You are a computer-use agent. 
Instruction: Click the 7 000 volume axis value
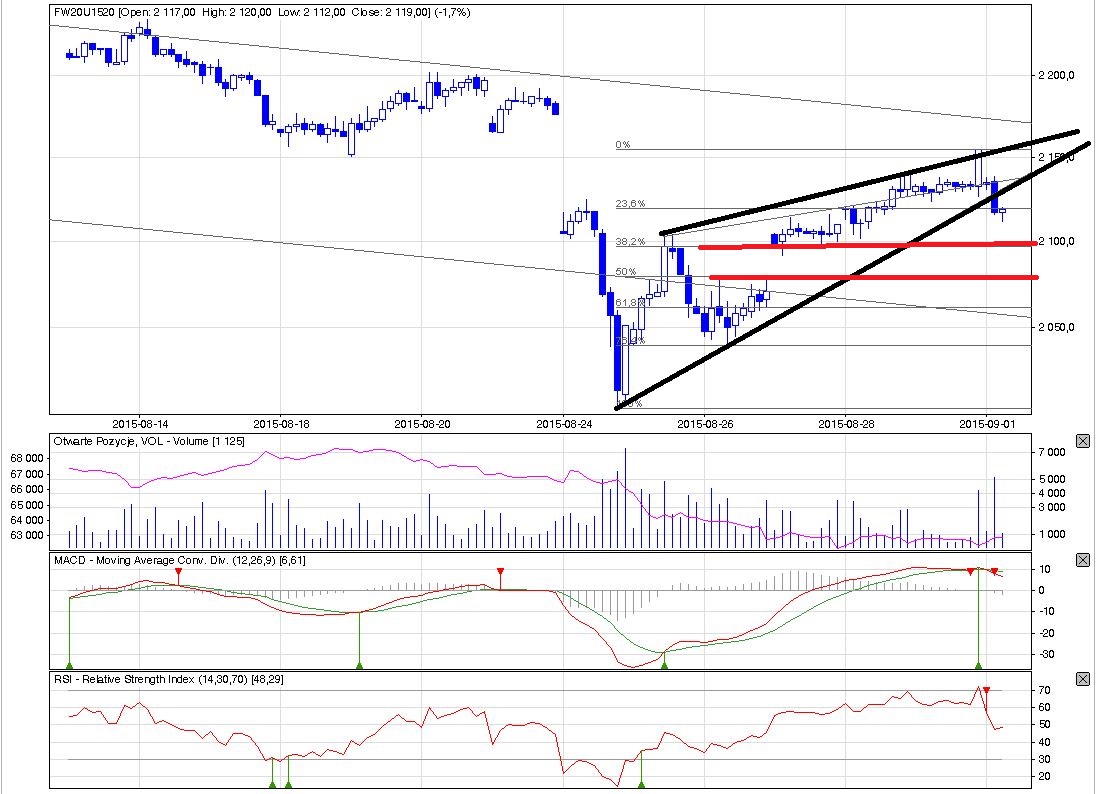pyautogui.click(x=1052, y=452)
